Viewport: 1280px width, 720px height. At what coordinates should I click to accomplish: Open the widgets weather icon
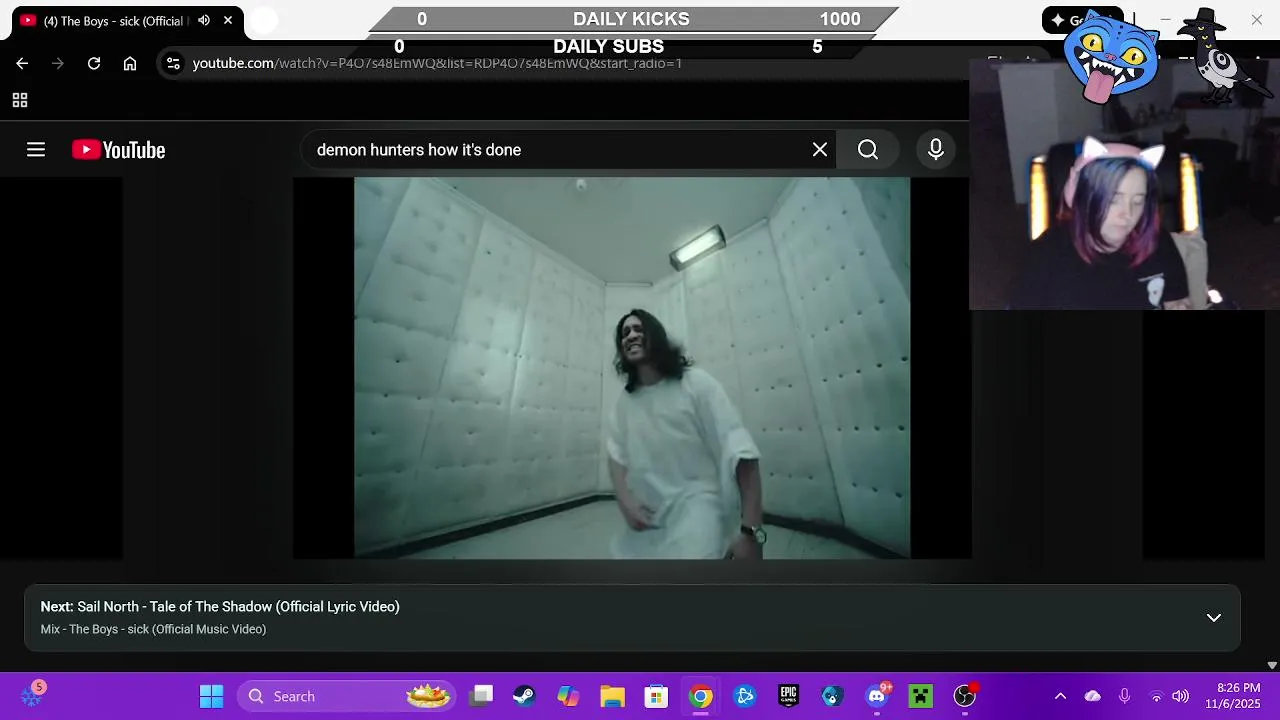point(32,695)
